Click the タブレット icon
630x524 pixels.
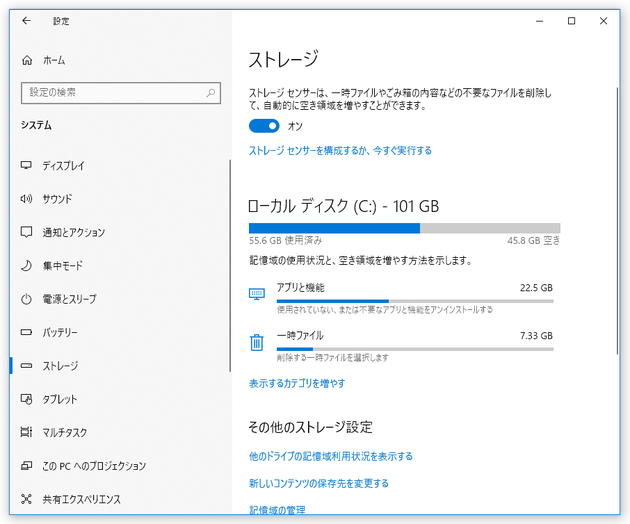(26, 399)
